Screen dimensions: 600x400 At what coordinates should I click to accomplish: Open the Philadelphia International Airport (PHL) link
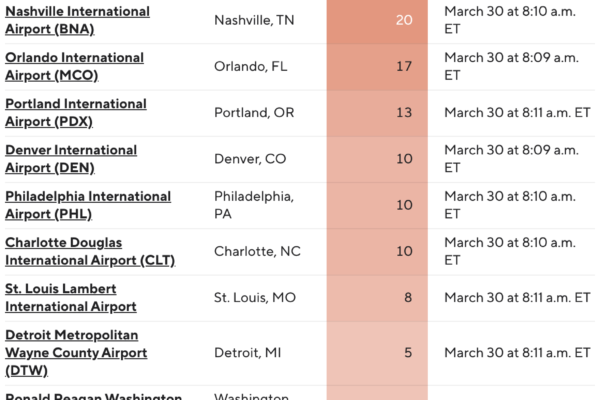[x=88, y=204]
